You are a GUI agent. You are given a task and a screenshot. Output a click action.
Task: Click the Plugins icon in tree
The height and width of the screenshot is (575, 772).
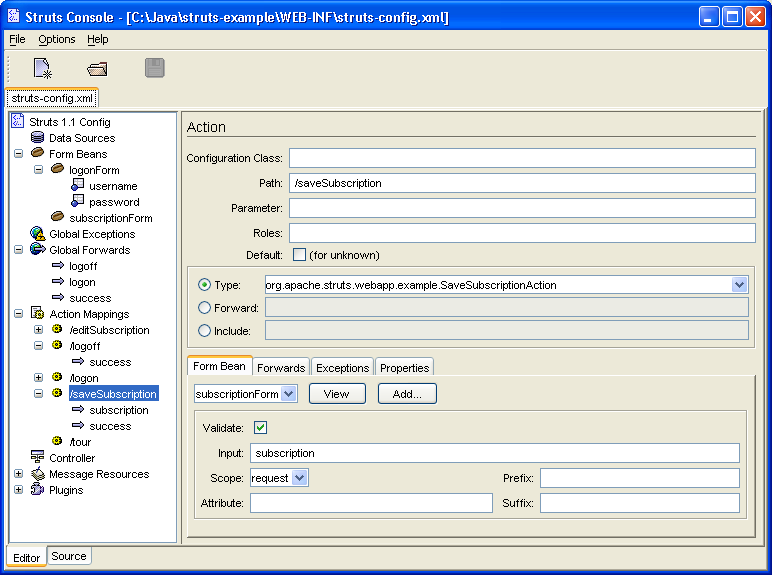[x=37, y=490]
